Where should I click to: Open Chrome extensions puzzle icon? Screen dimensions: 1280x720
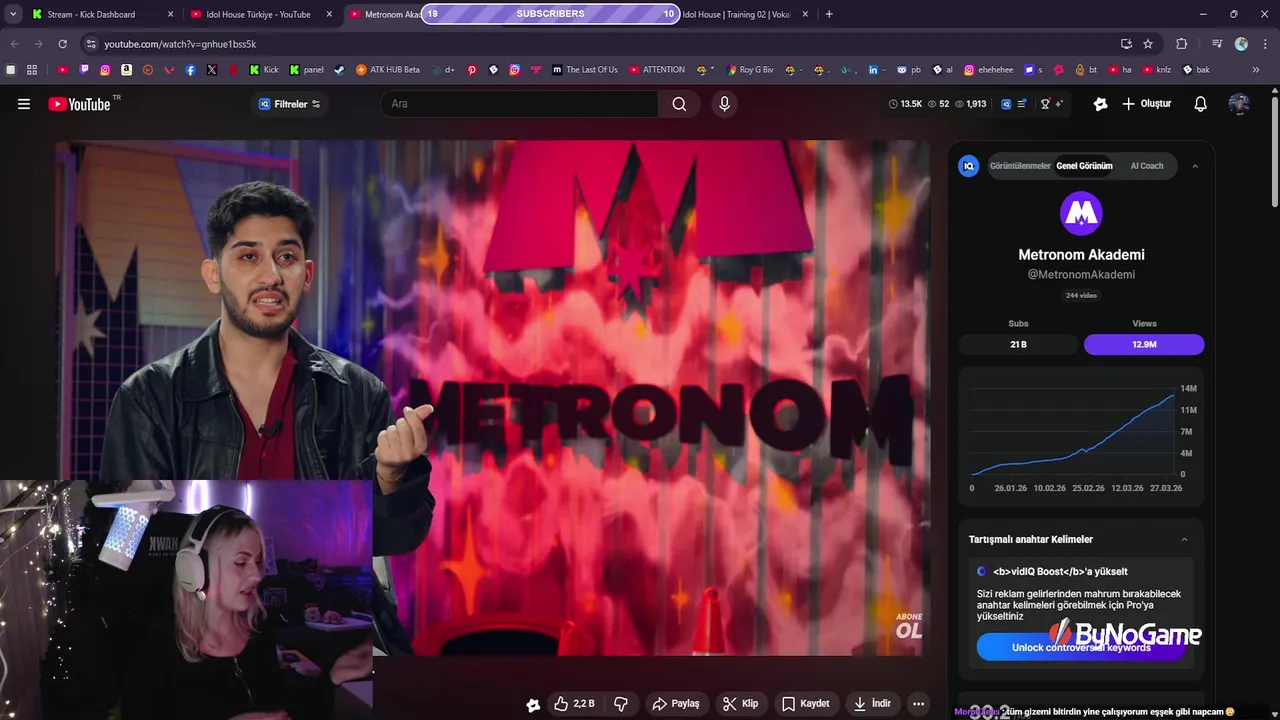click(x=1181, y=44)
